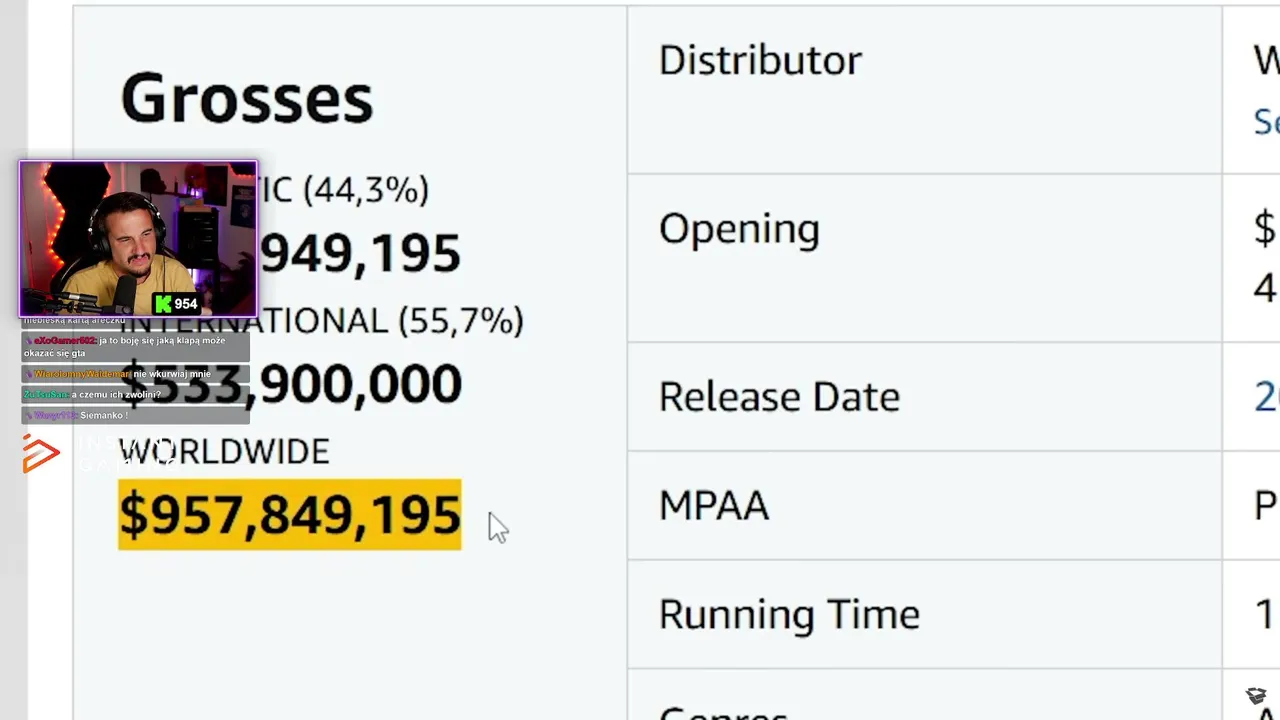
Task: Click the domestic gross amount ending 949,195
Action: point(360,255)
